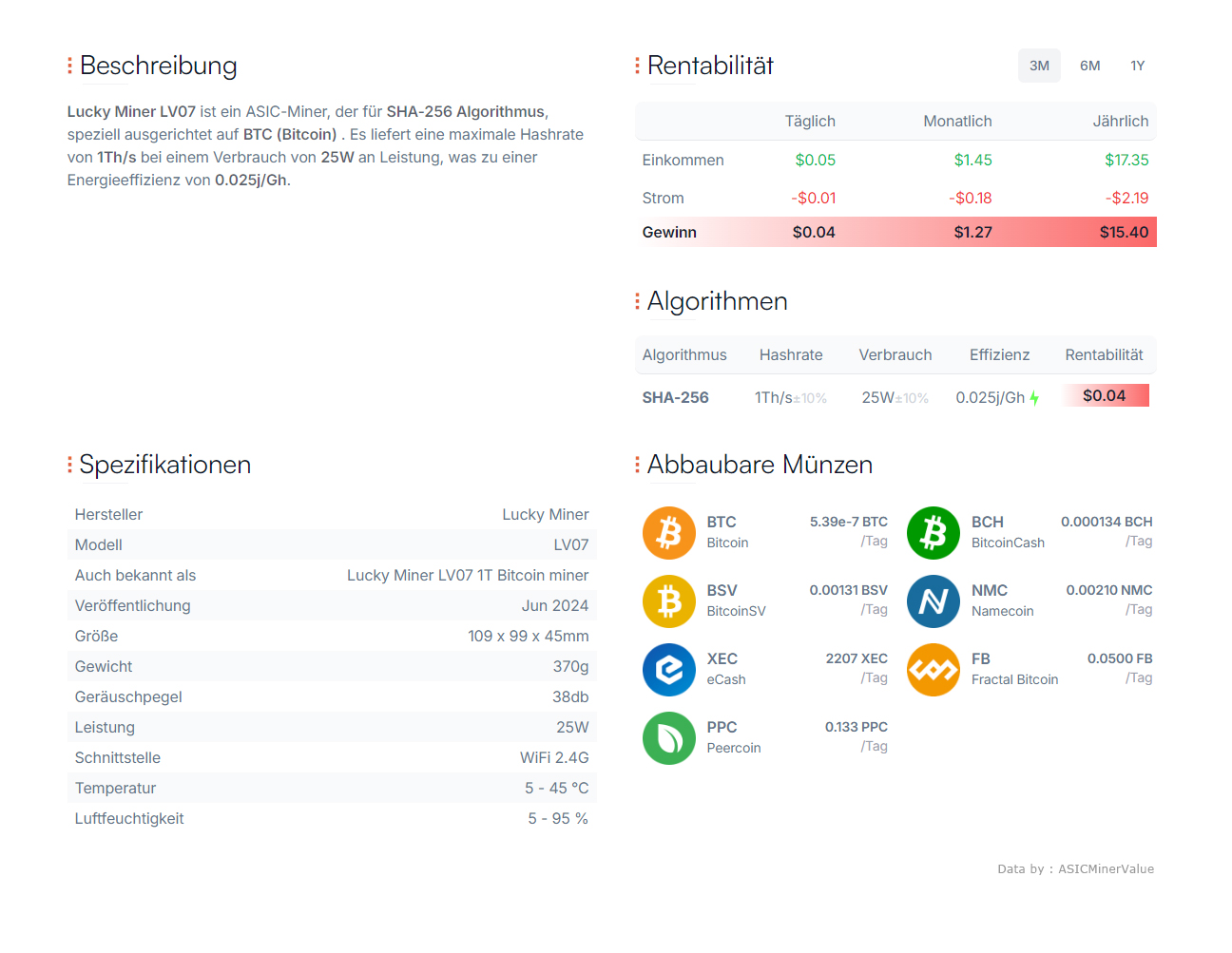Click the blue Namecoin NMC icon

click(x=934, y=601)
